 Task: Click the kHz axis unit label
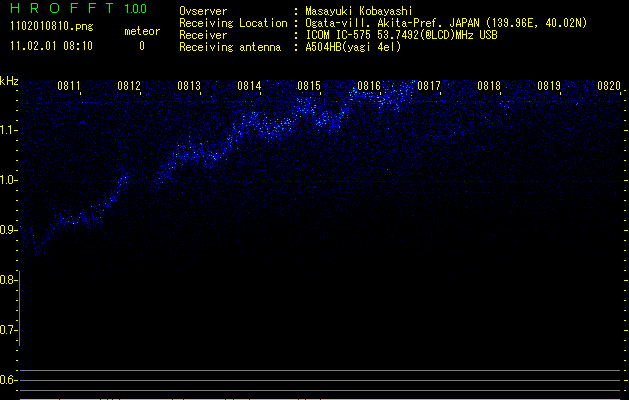coord(9,81)
